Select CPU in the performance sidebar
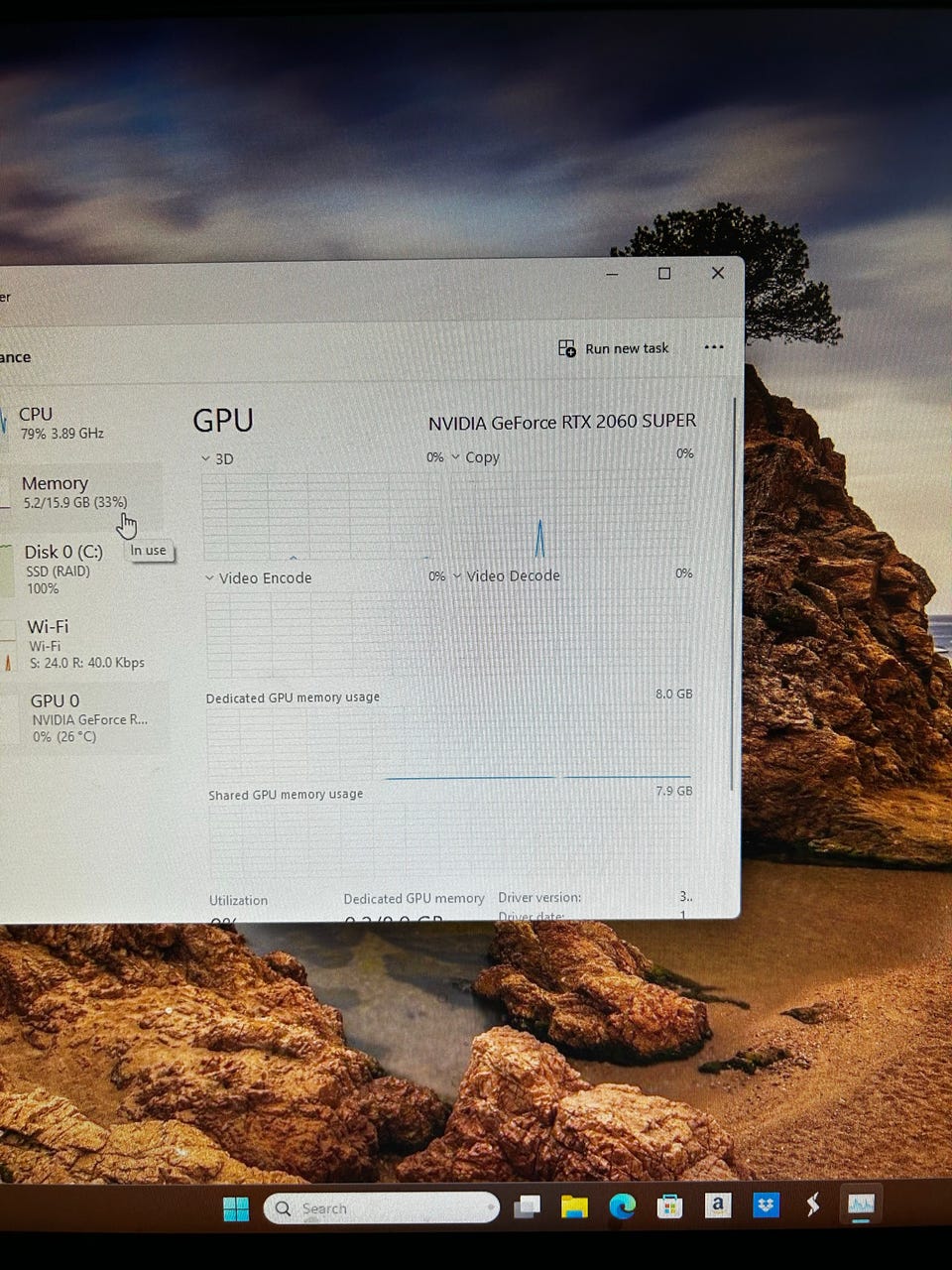Image resolution: width=952 pixels, height=1270 pixels. click(81, 423)
